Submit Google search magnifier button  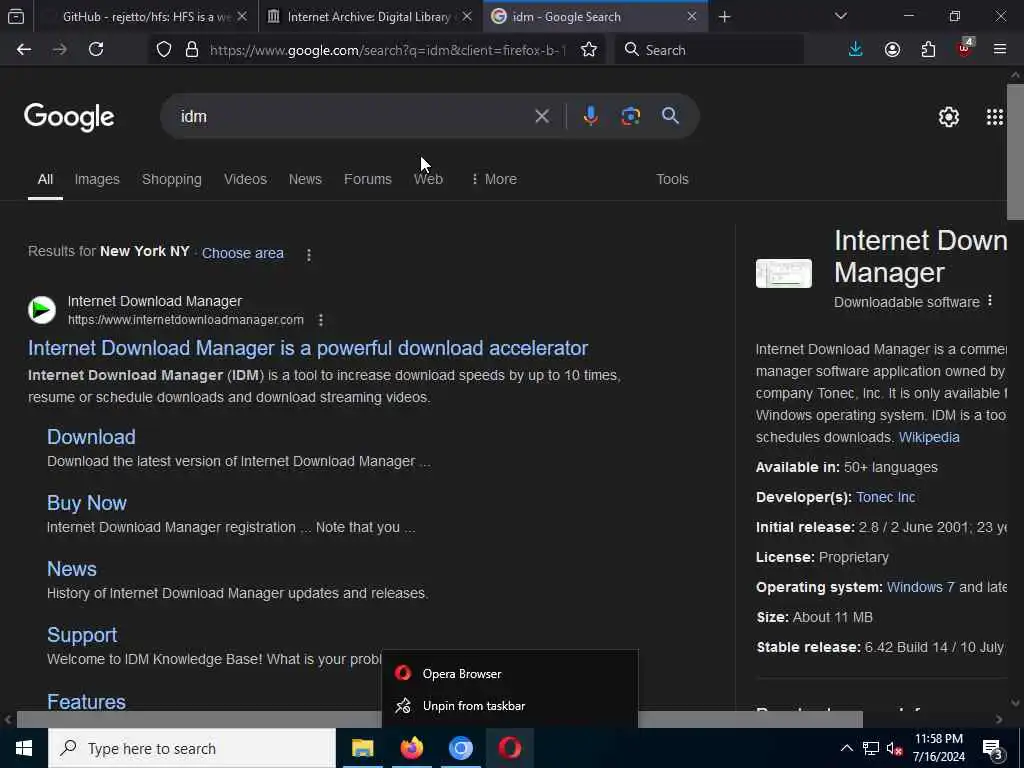point(670,116)
